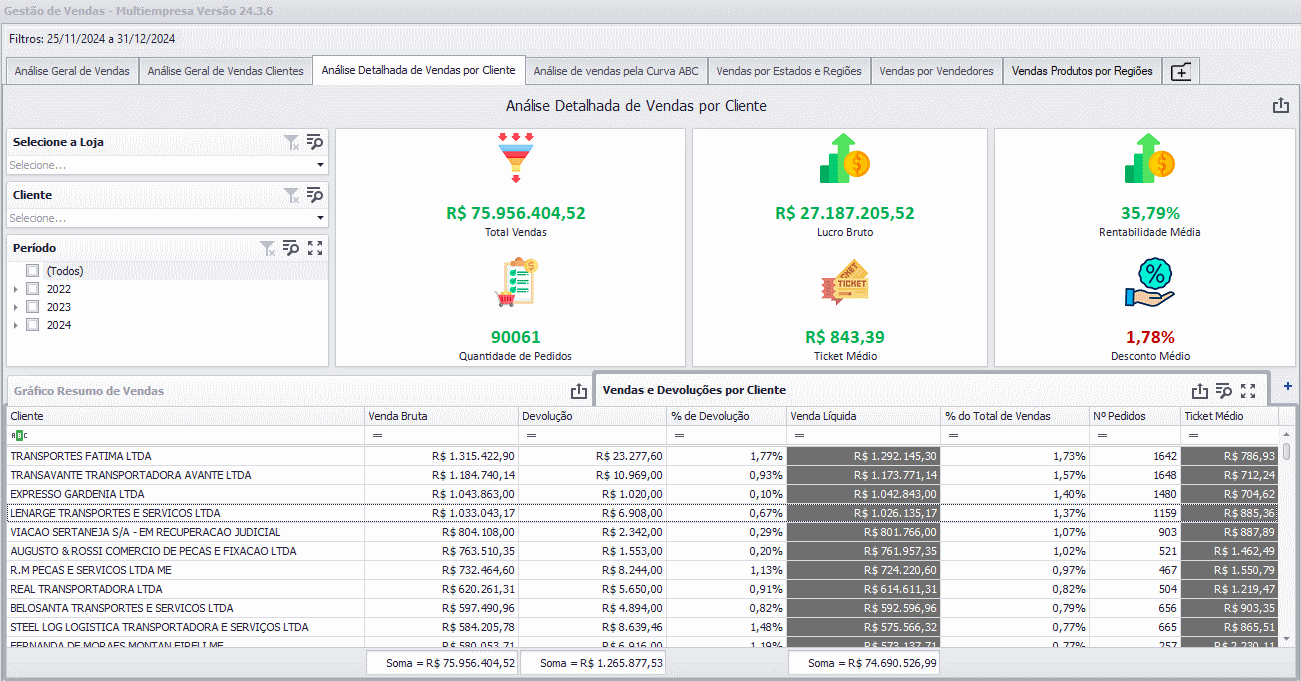
Task: Open multi-select search for Cliente filter
Action: point(315,195)
